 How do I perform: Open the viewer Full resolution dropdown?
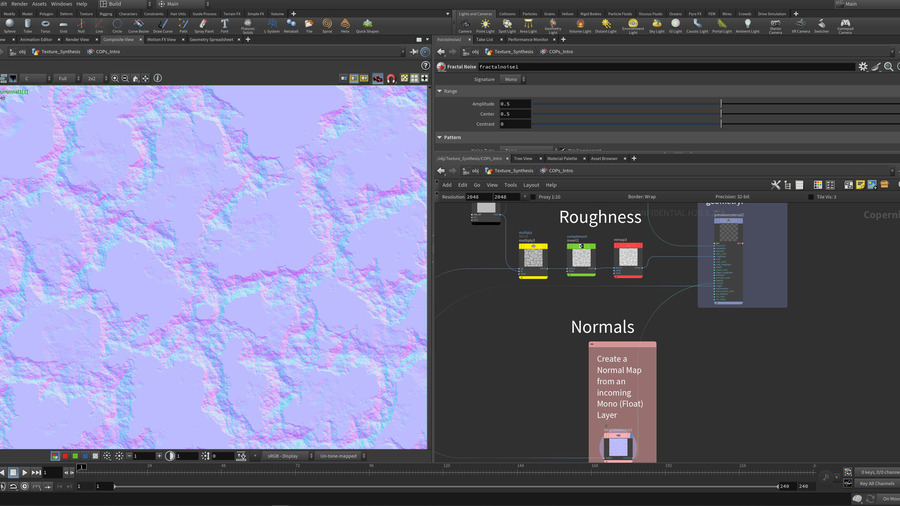(x=67, y=78)
